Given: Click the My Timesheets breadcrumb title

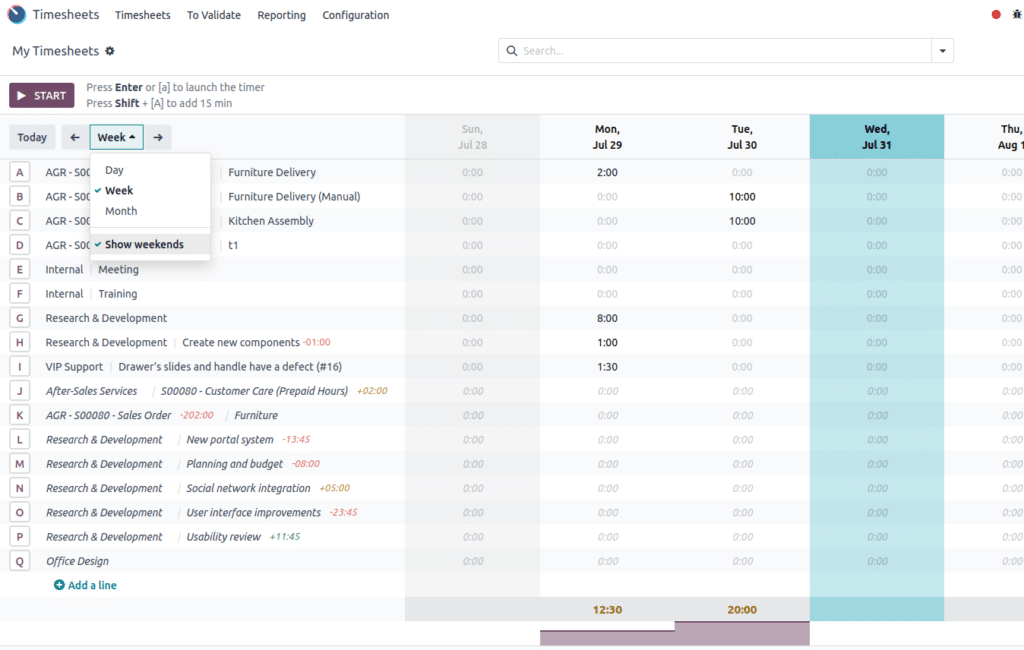Looking at the screenshot, I should [x=56, y=51].
